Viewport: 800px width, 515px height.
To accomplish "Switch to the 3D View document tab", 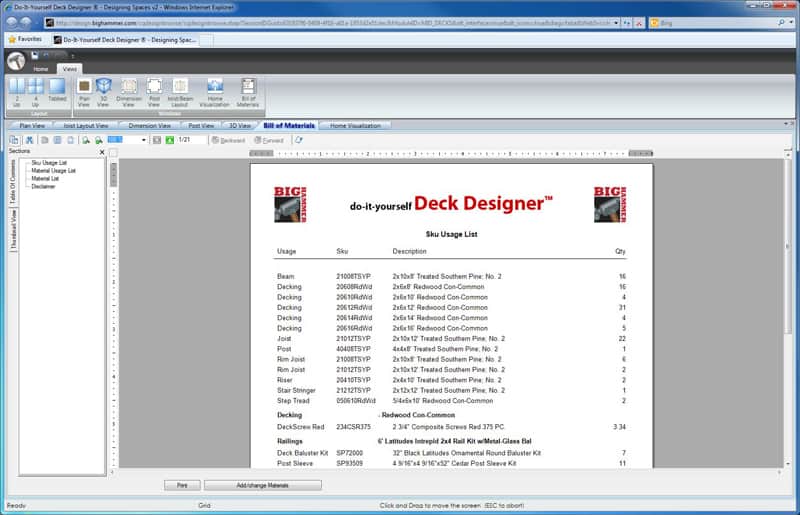I will [x=239, y=126].
